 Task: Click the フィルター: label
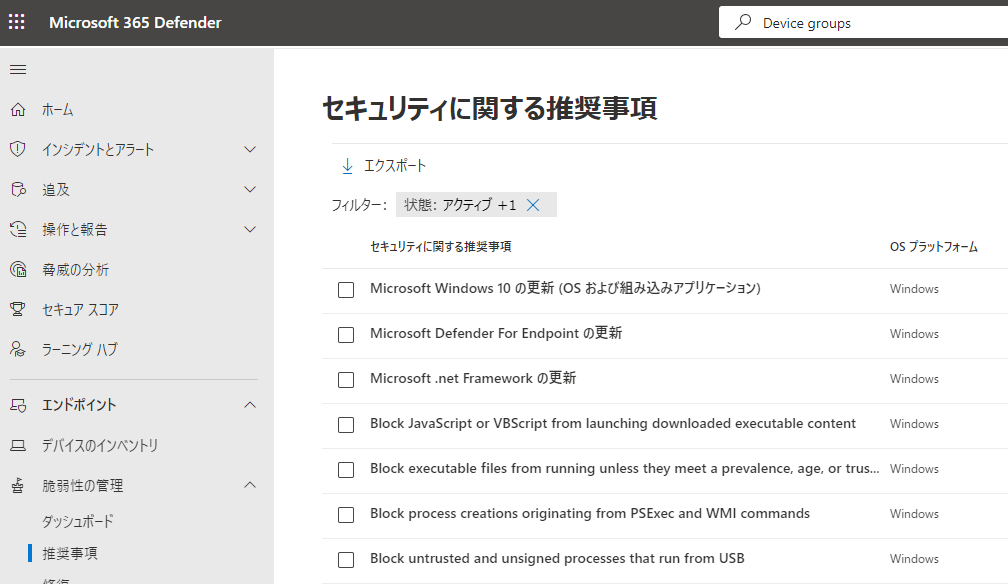point(359,205)
